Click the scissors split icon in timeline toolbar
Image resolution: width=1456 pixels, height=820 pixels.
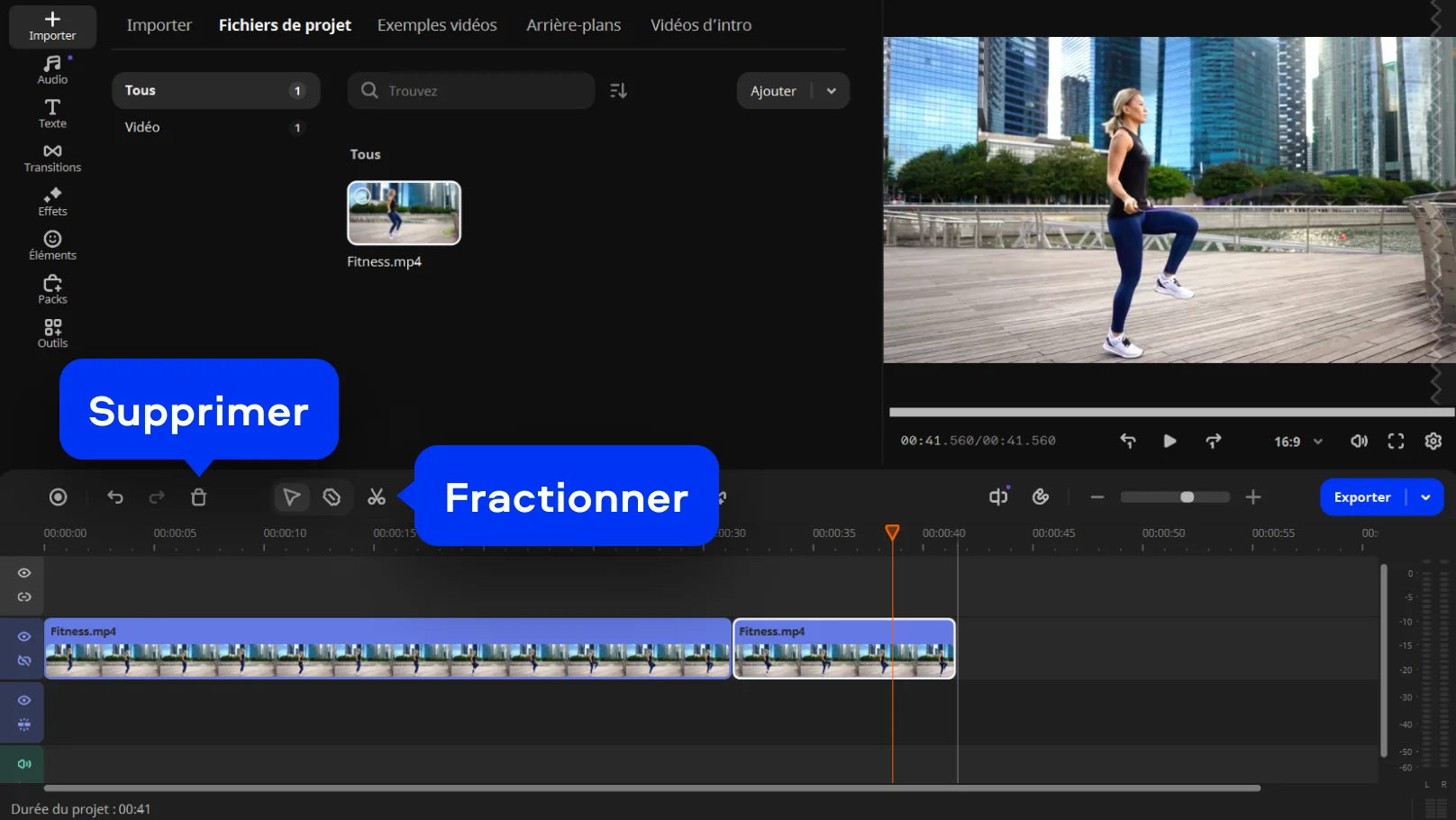[x=377, y=497]
